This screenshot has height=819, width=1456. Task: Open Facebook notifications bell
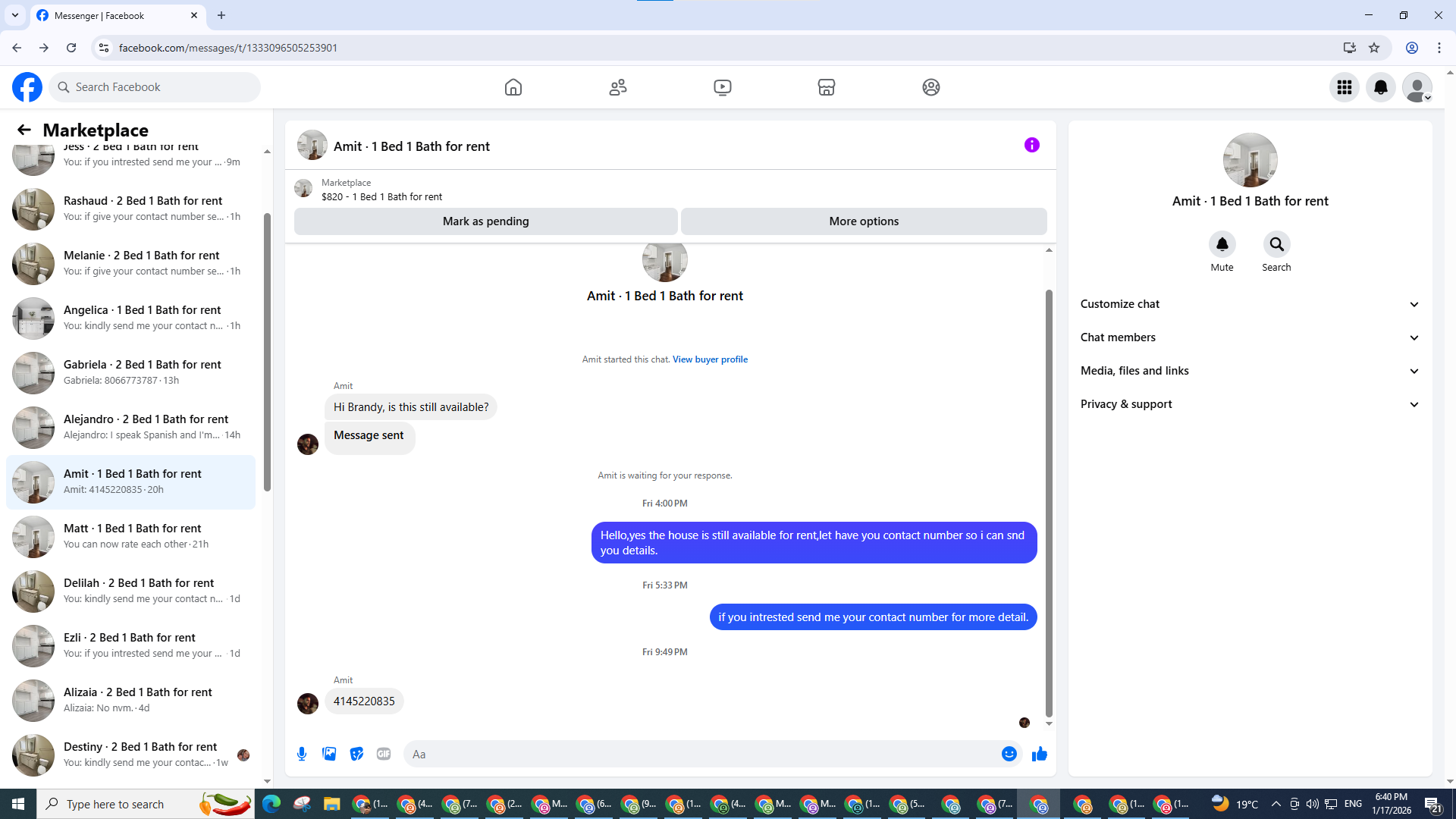tap(1380, 87)
